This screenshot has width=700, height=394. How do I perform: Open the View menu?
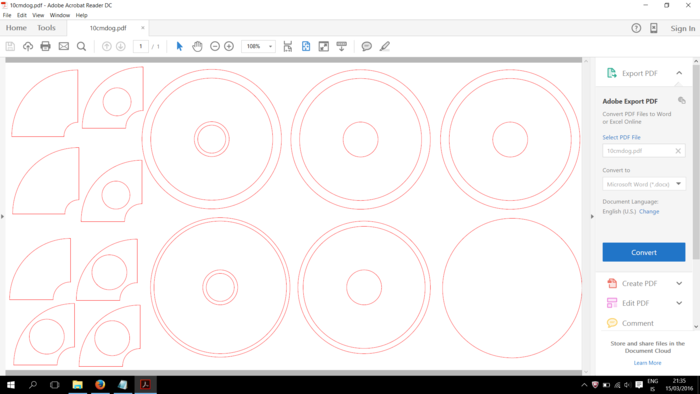pyautogui.click(x=38, y=15)
